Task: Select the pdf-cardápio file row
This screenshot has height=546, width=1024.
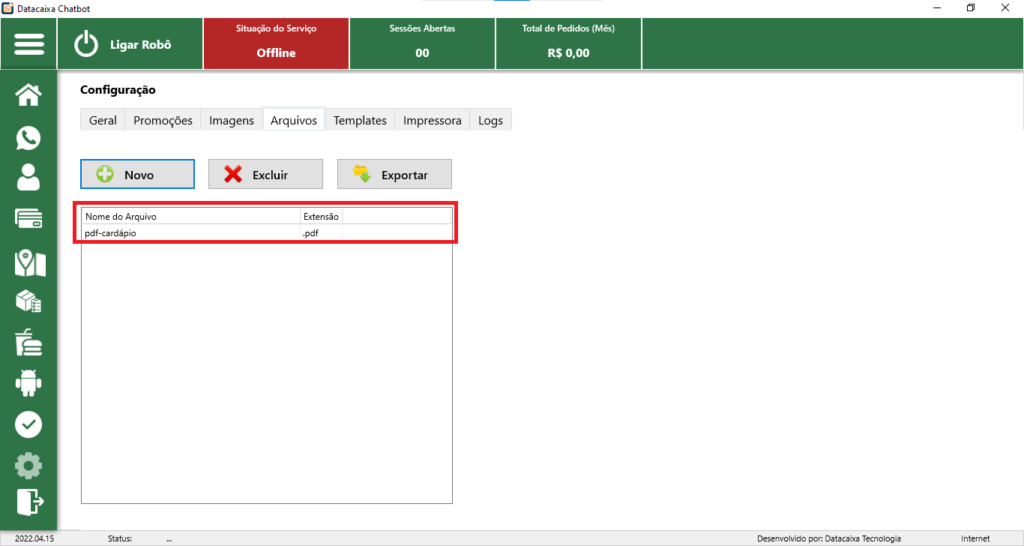Action: 190,233
